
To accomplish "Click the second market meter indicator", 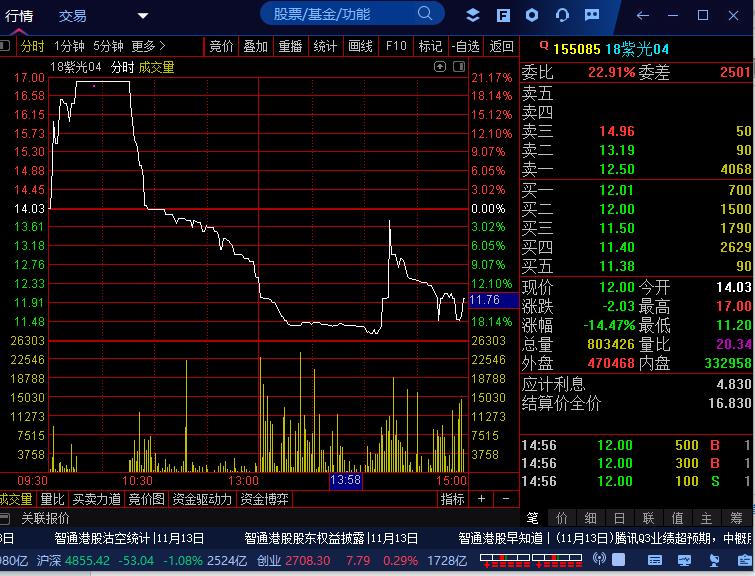I will [557, 561].
